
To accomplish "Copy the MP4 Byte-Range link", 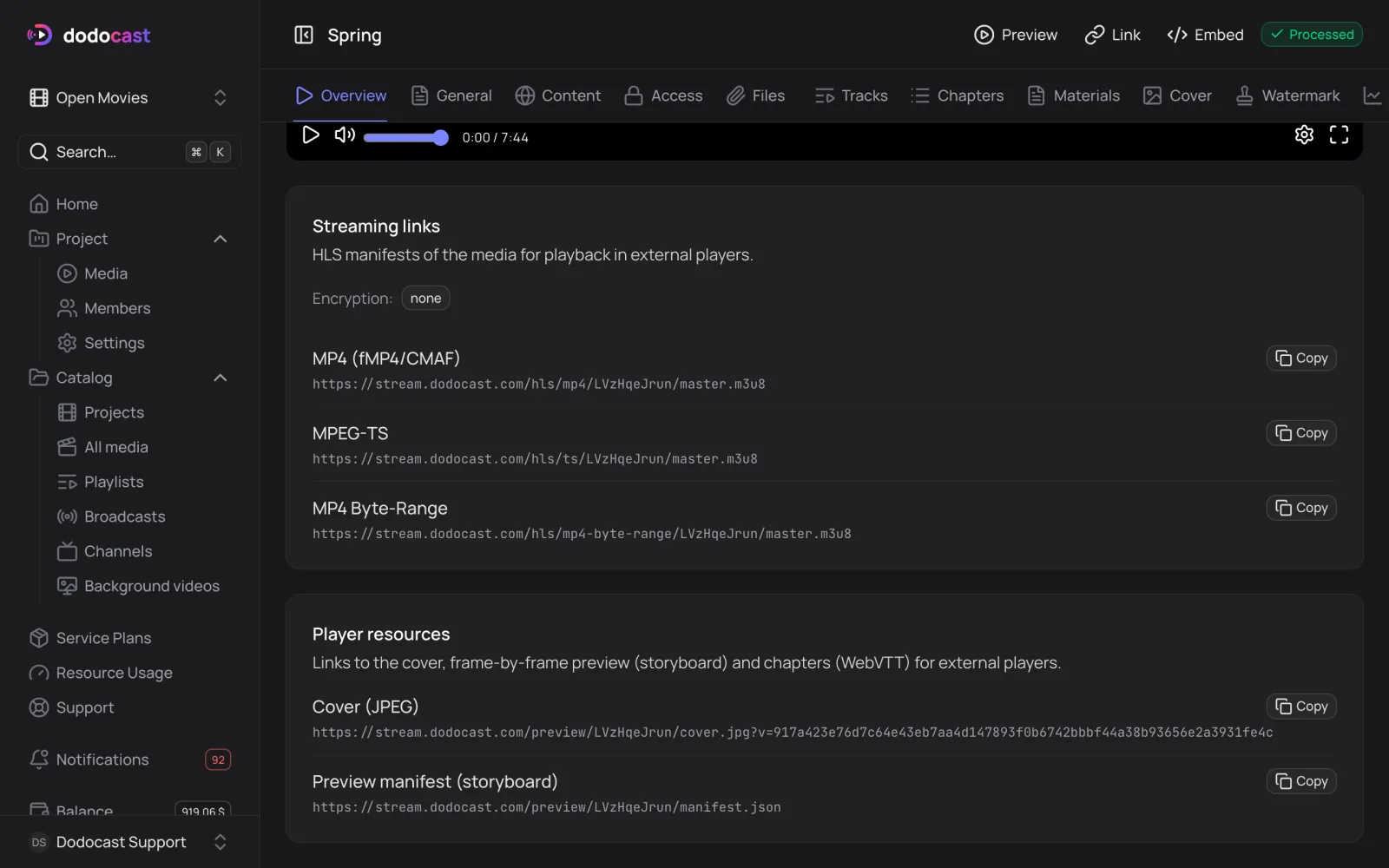I will (1301, 508).
